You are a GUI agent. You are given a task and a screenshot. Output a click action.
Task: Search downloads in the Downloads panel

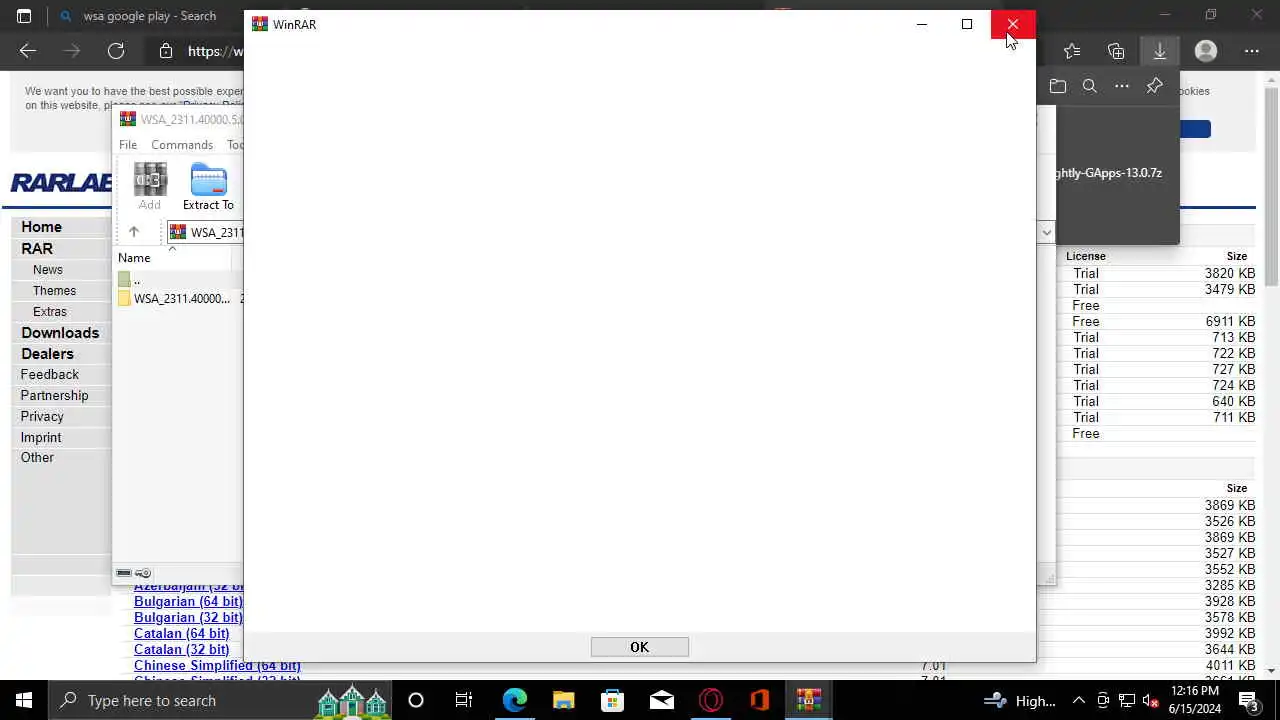coord(1090,86)
